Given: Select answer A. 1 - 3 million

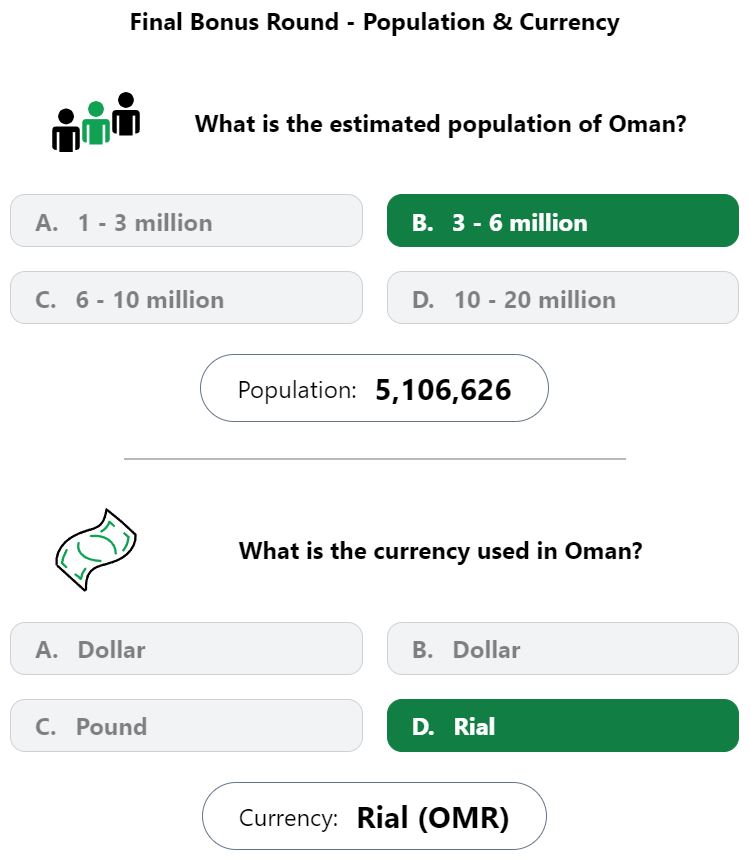Looking at the screenshot, I should 186,220.
